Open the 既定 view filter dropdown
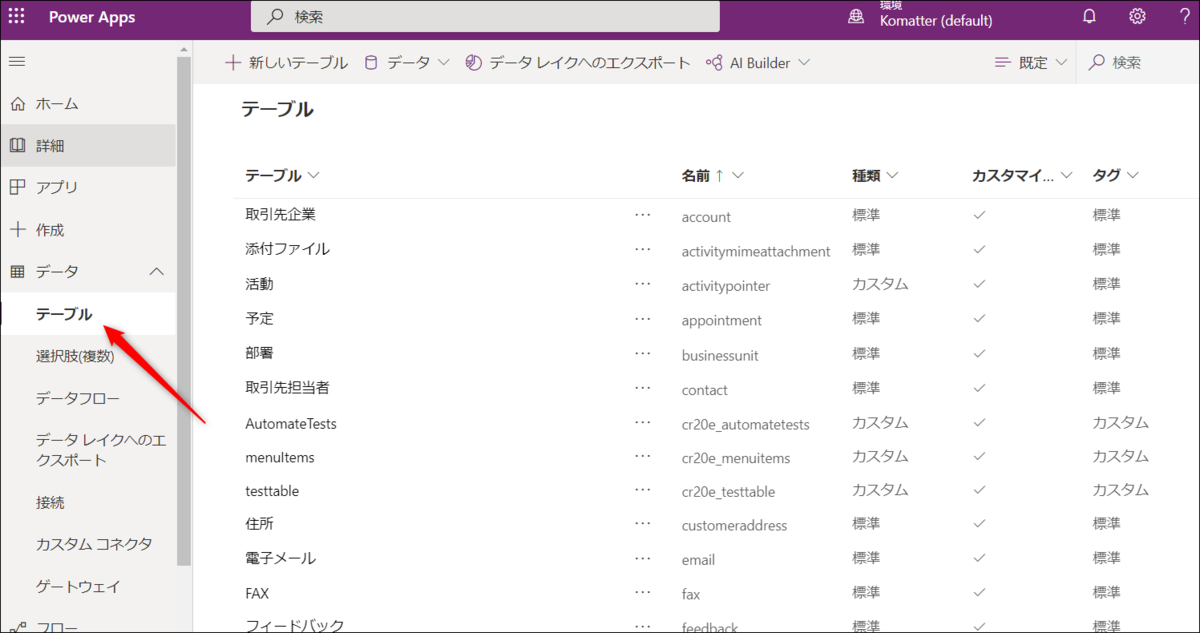The height and width of the screenshot is (633, 1200). [1029, 62]
